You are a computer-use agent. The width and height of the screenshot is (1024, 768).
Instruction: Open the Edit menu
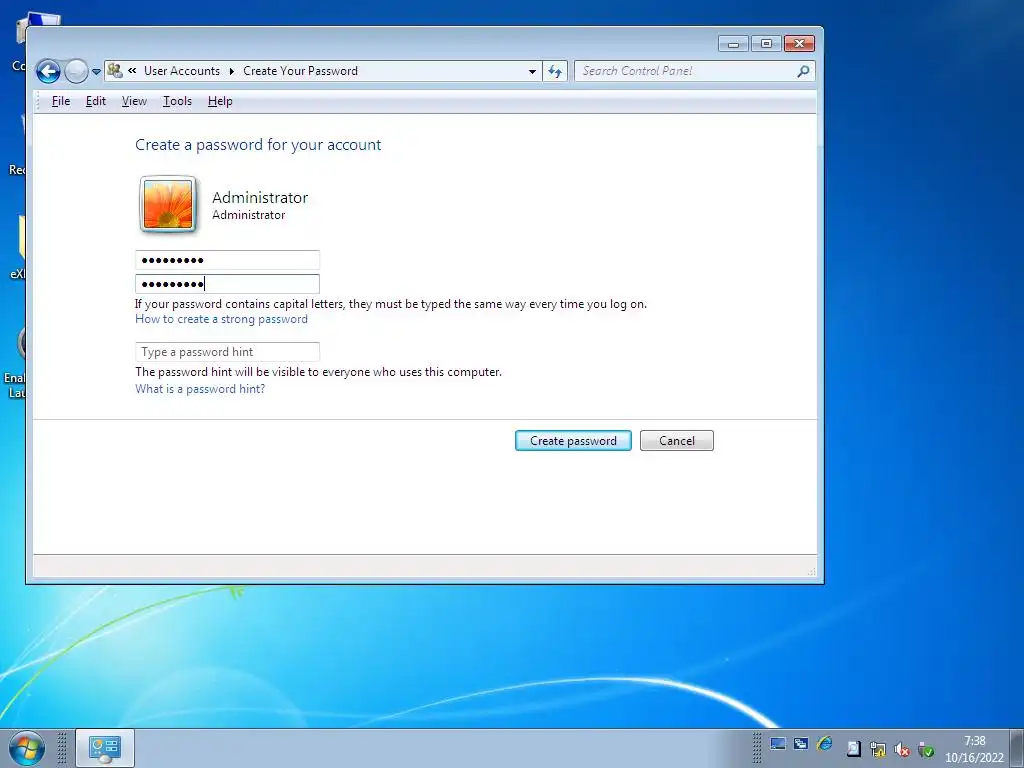pyautogui.click(x=95, y=101)
